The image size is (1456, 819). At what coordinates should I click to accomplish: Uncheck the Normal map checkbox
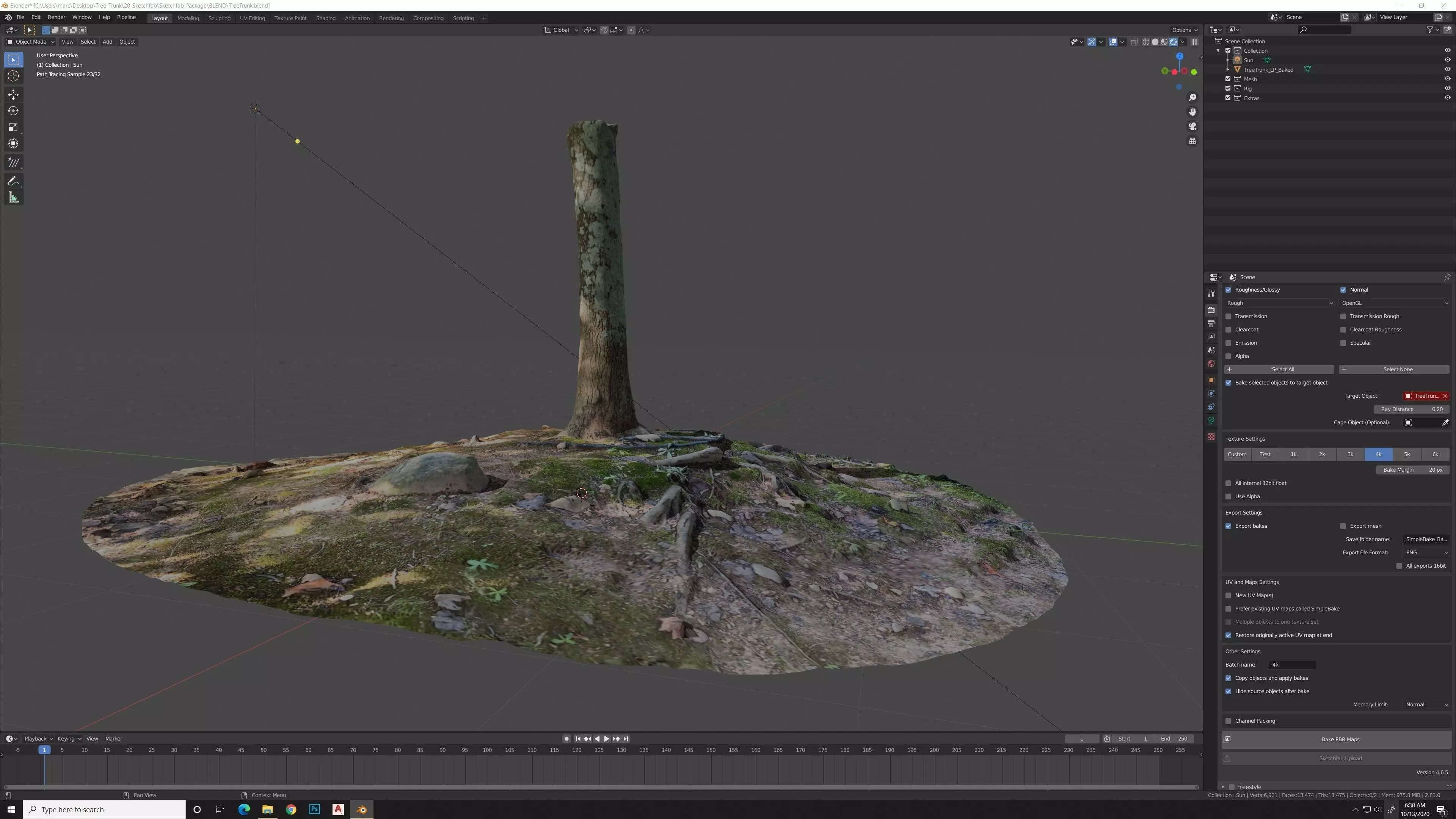tap(1343, 290)
